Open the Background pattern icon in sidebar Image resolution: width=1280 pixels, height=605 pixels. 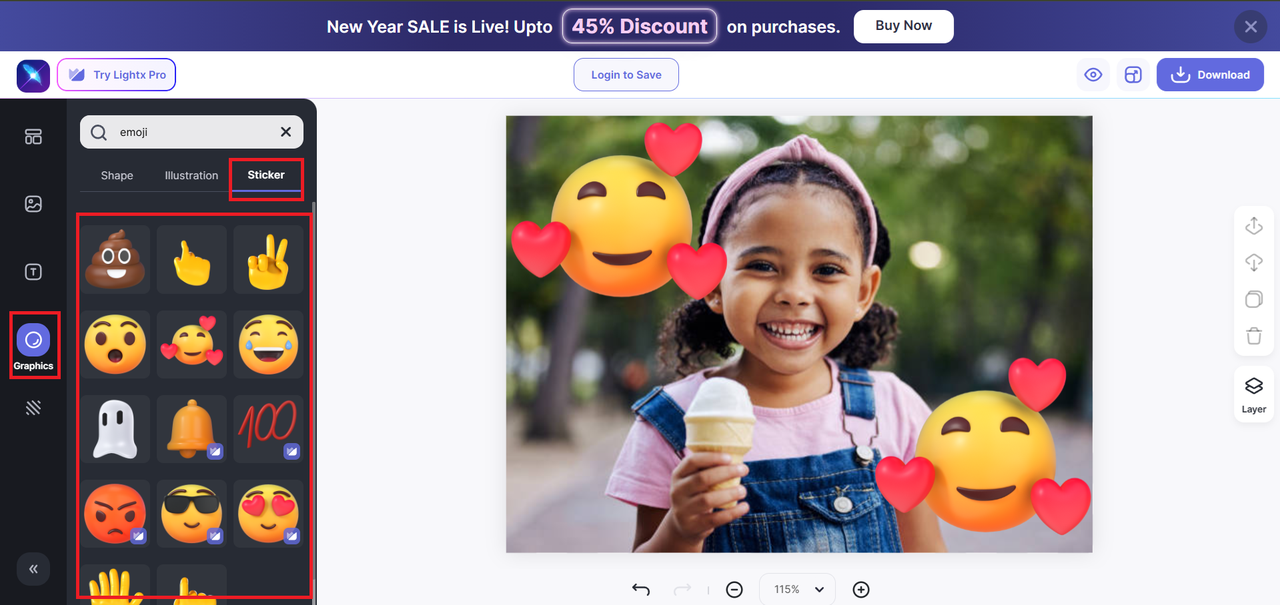(33, 407)
